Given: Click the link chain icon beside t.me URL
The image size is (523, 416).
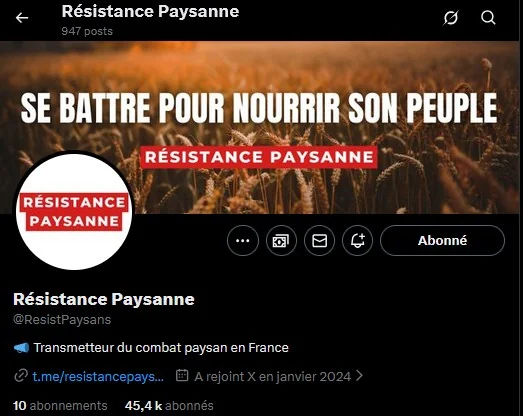Looking at the screenshot, I should pos(21,376).
